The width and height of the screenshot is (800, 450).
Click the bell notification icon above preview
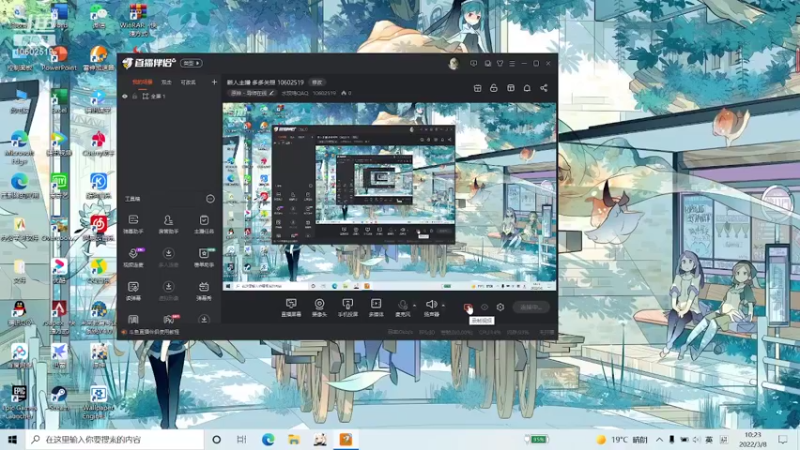[527, 88]
